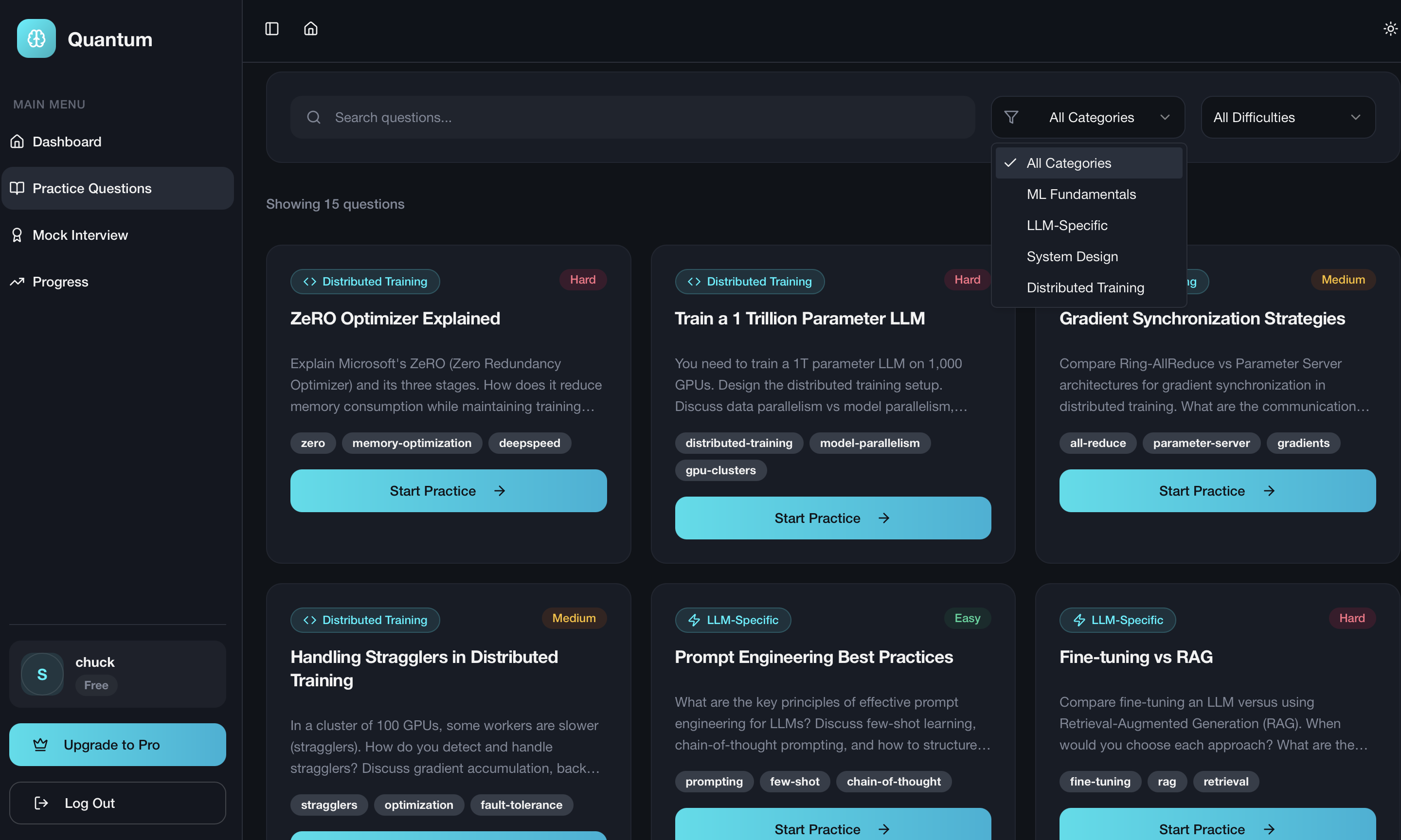Toggle the sidebar collapse control in top toolbar
Screen dimensions: 1401x840
(271, 28)
